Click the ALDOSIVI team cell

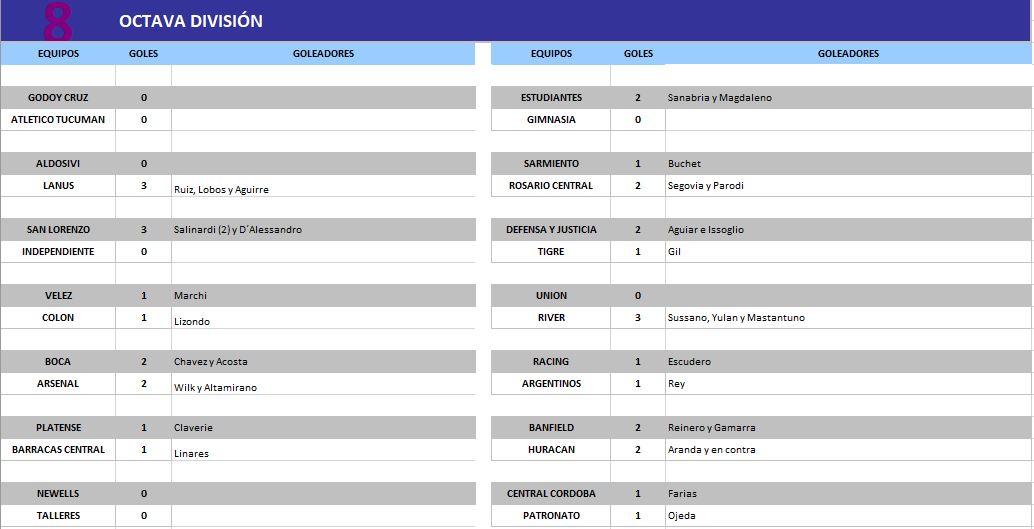[x=58, y=164]
